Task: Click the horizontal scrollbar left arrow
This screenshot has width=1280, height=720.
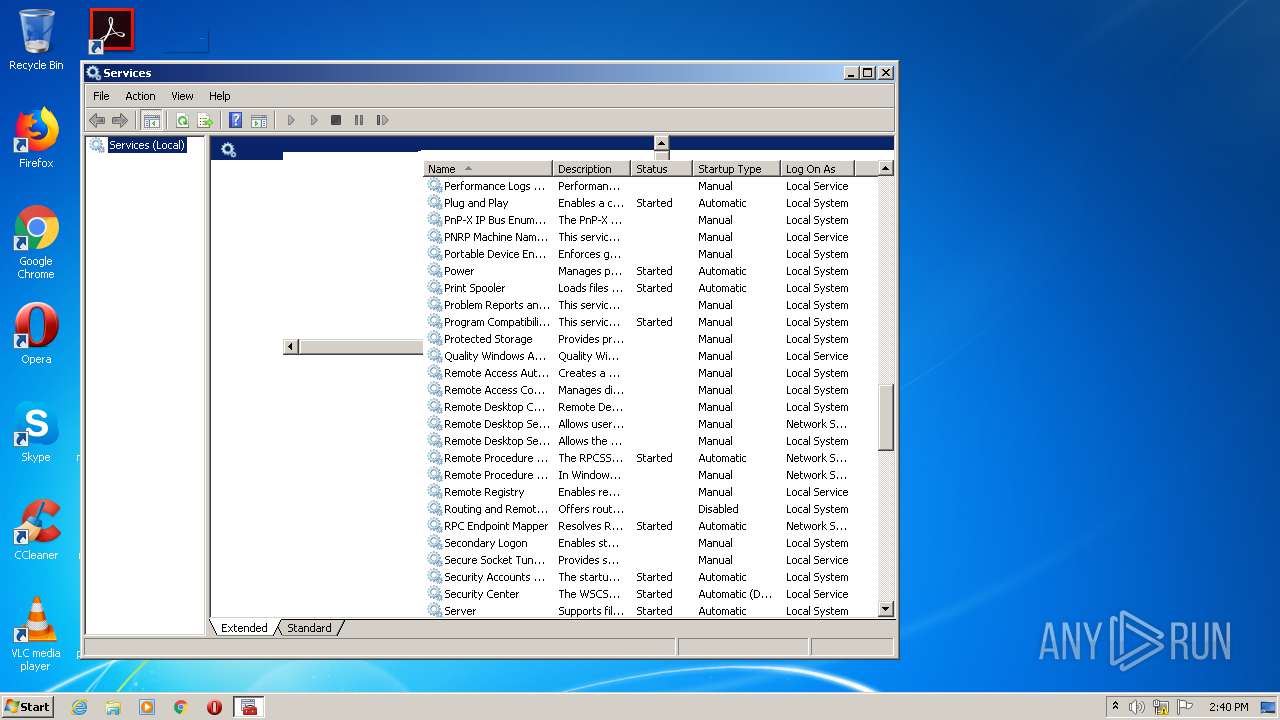Action: (x=291, y=347)
